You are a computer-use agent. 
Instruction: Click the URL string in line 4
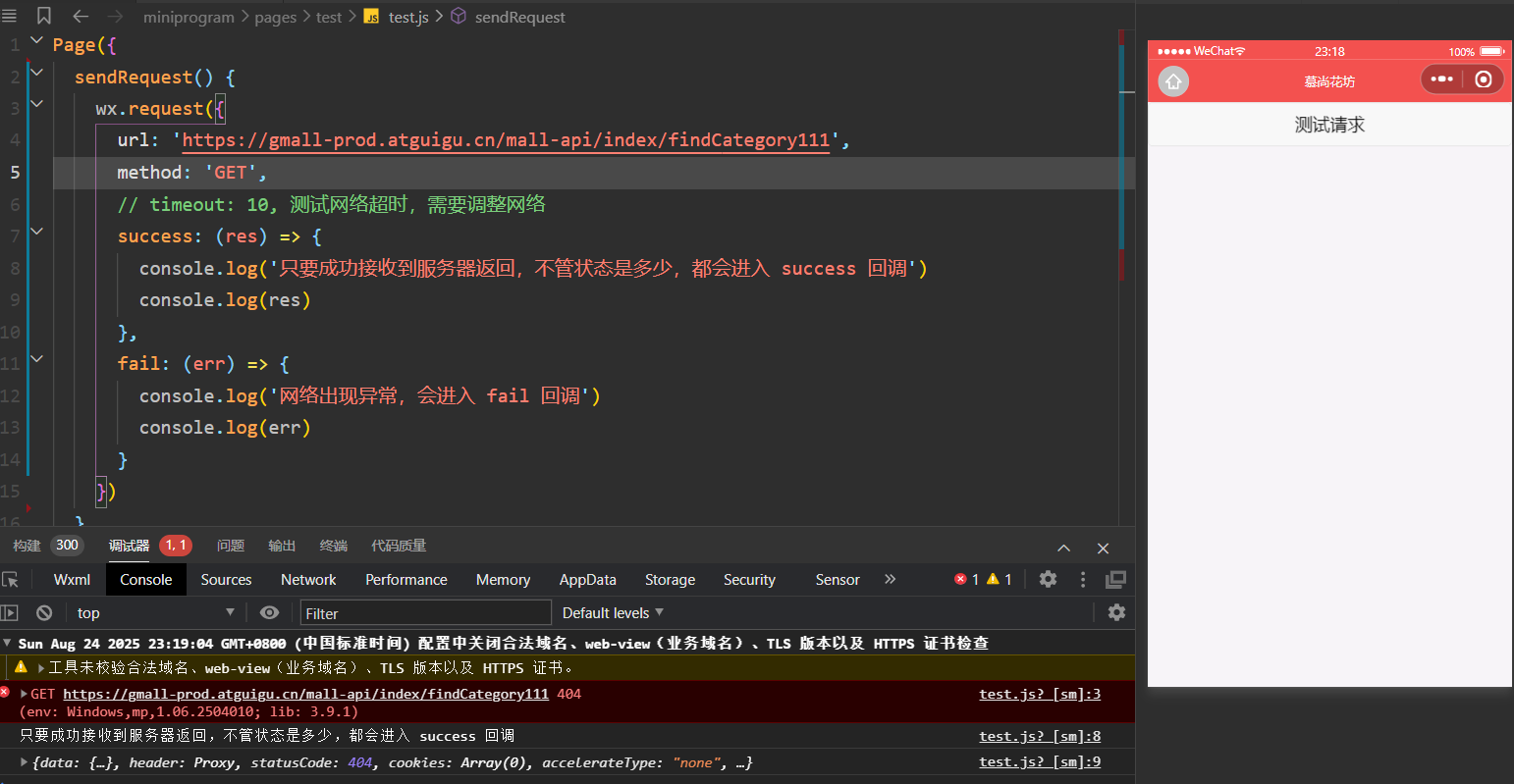coord(506,139)
